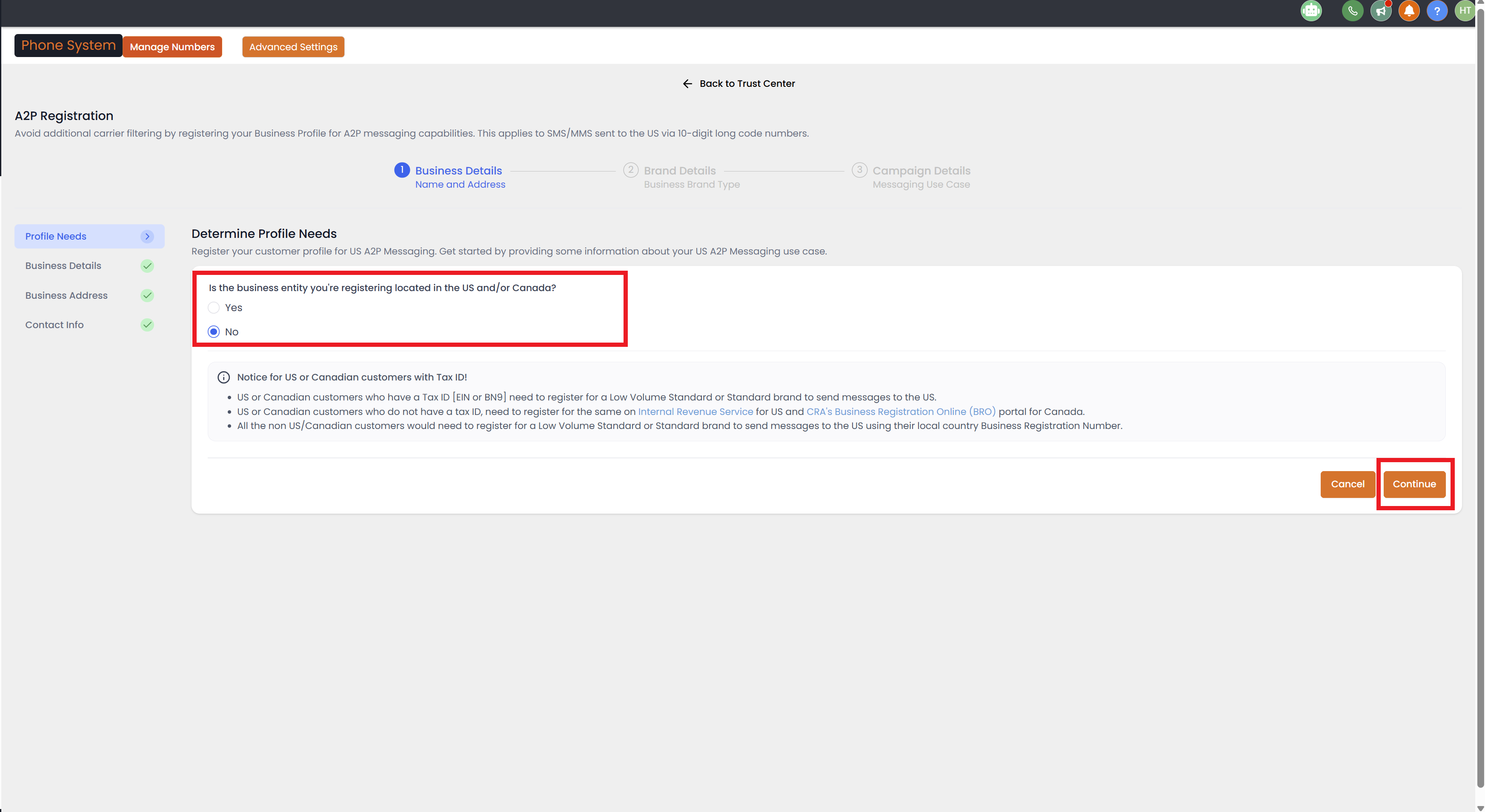
Task: Switch to Advanced Settings tab
Action: [x=293, y=47]
